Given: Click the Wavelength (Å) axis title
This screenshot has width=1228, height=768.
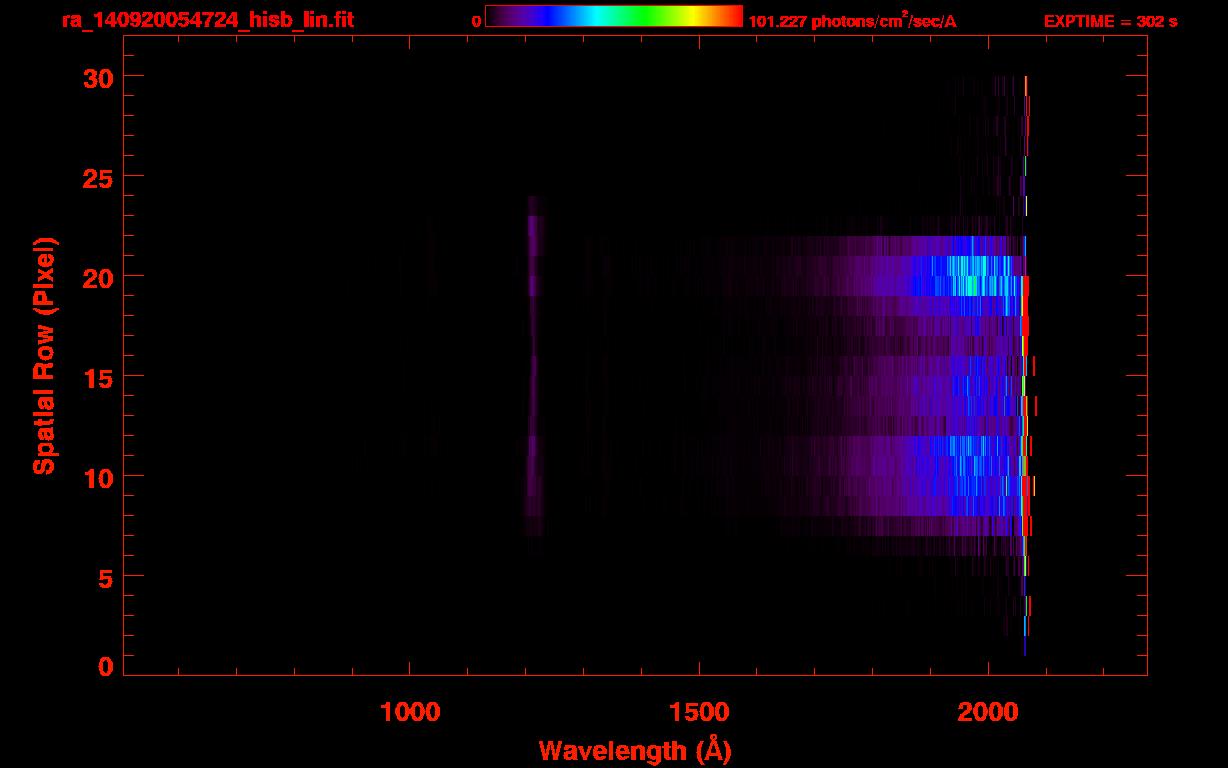Looking at the screenshot, I should coord(635,750).
